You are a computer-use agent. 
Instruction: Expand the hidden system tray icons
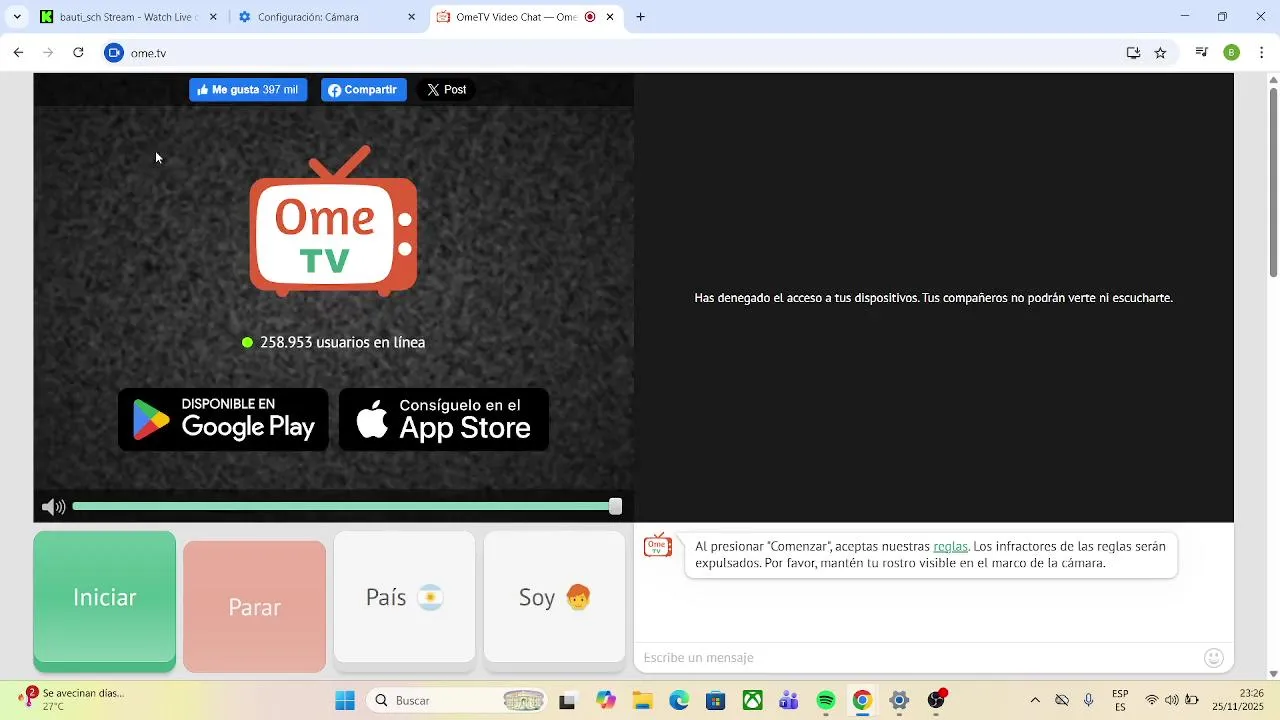[x=1035, y=701]
